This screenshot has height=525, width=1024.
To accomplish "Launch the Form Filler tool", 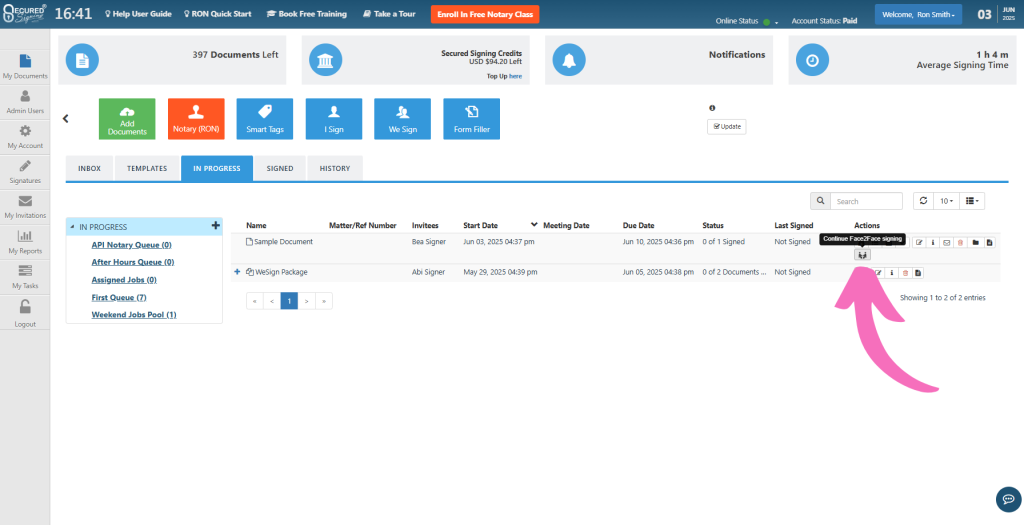I will point(471,118).
